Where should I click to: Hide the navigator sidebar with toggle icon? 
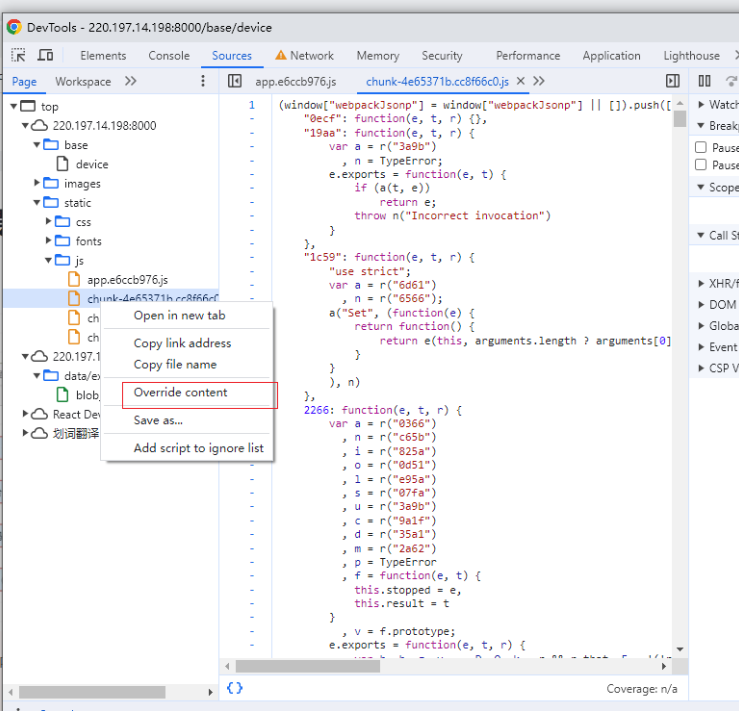[x=235, y=81]
